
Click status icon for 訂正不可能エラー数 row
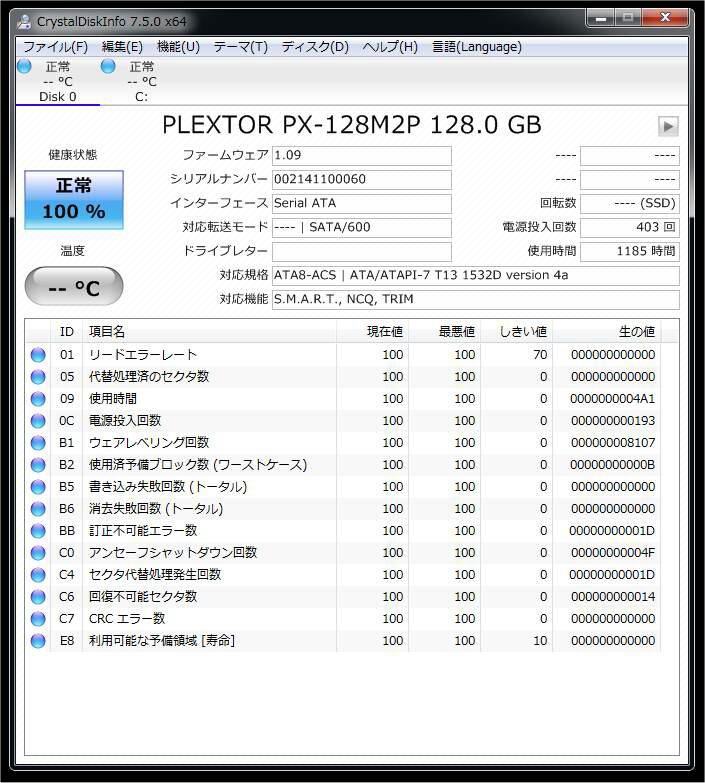38,531
